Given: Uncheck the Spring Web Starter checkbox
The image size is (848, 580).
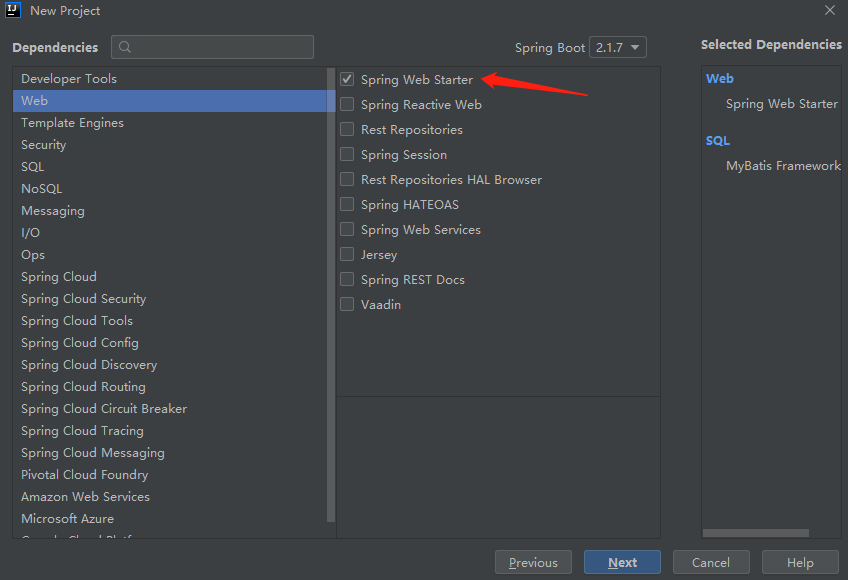Looking at the screenshot, I should pos(347,79).
